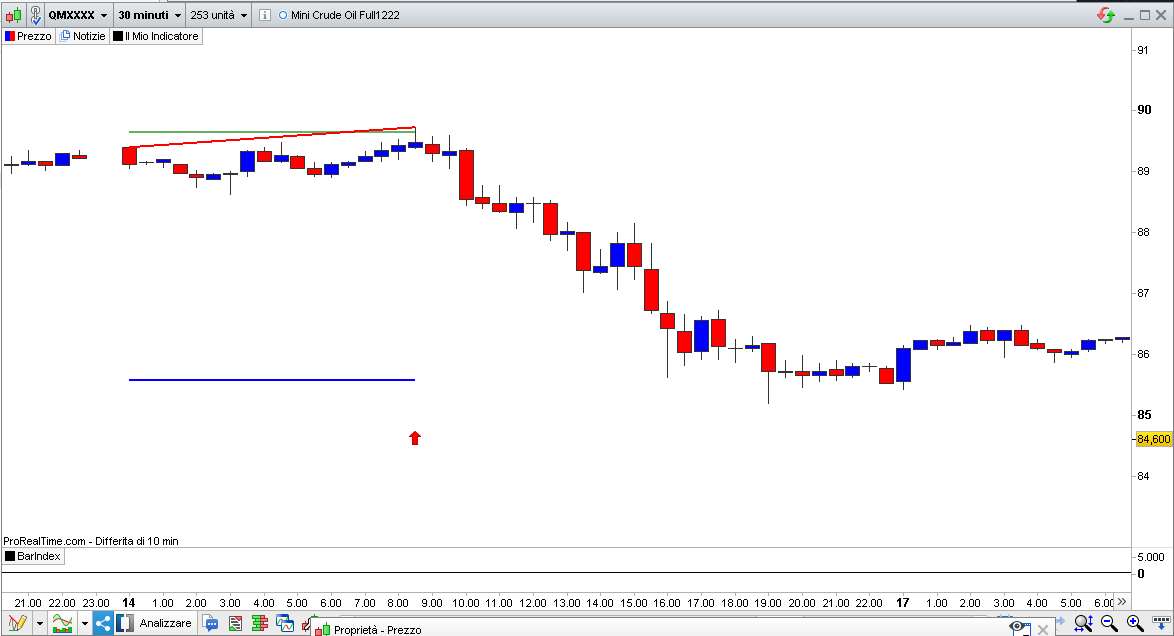The image size is (1174, 636).
Task: Open the drawing tools dropdown arrow
Action: (x=40, y=623)
